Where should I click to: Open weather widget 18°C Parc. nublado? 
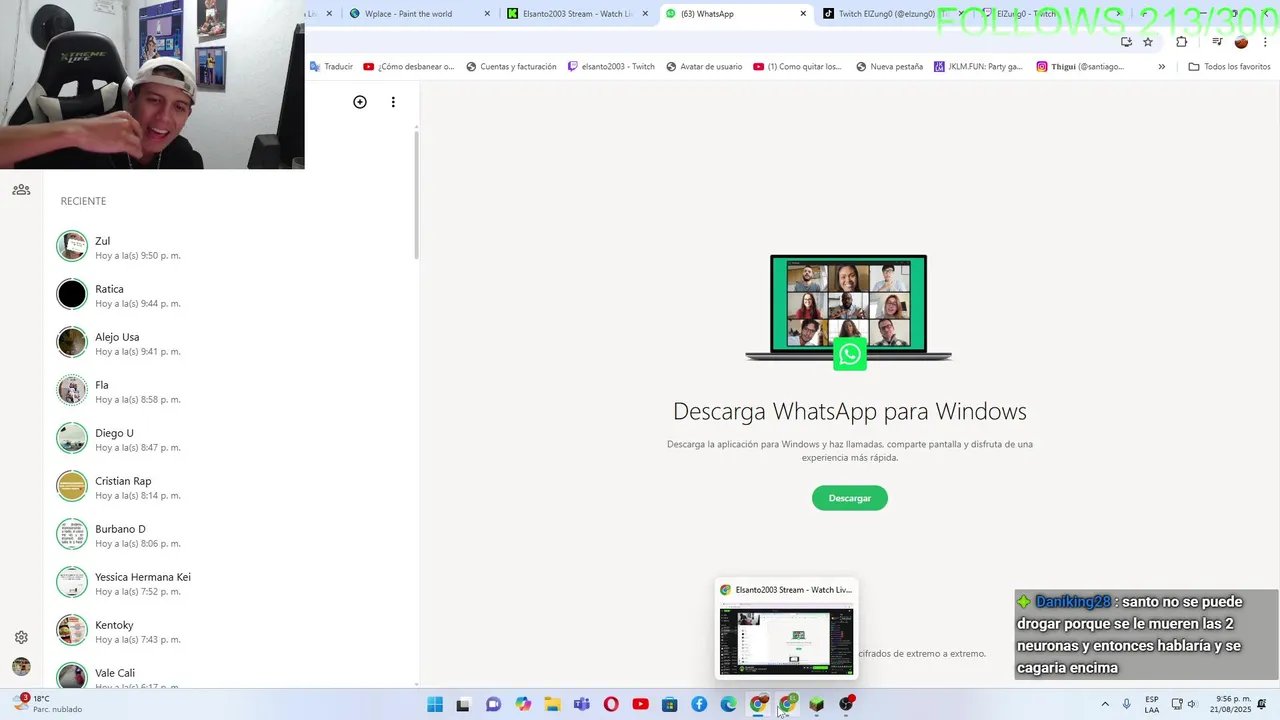[x=47, y=704]
